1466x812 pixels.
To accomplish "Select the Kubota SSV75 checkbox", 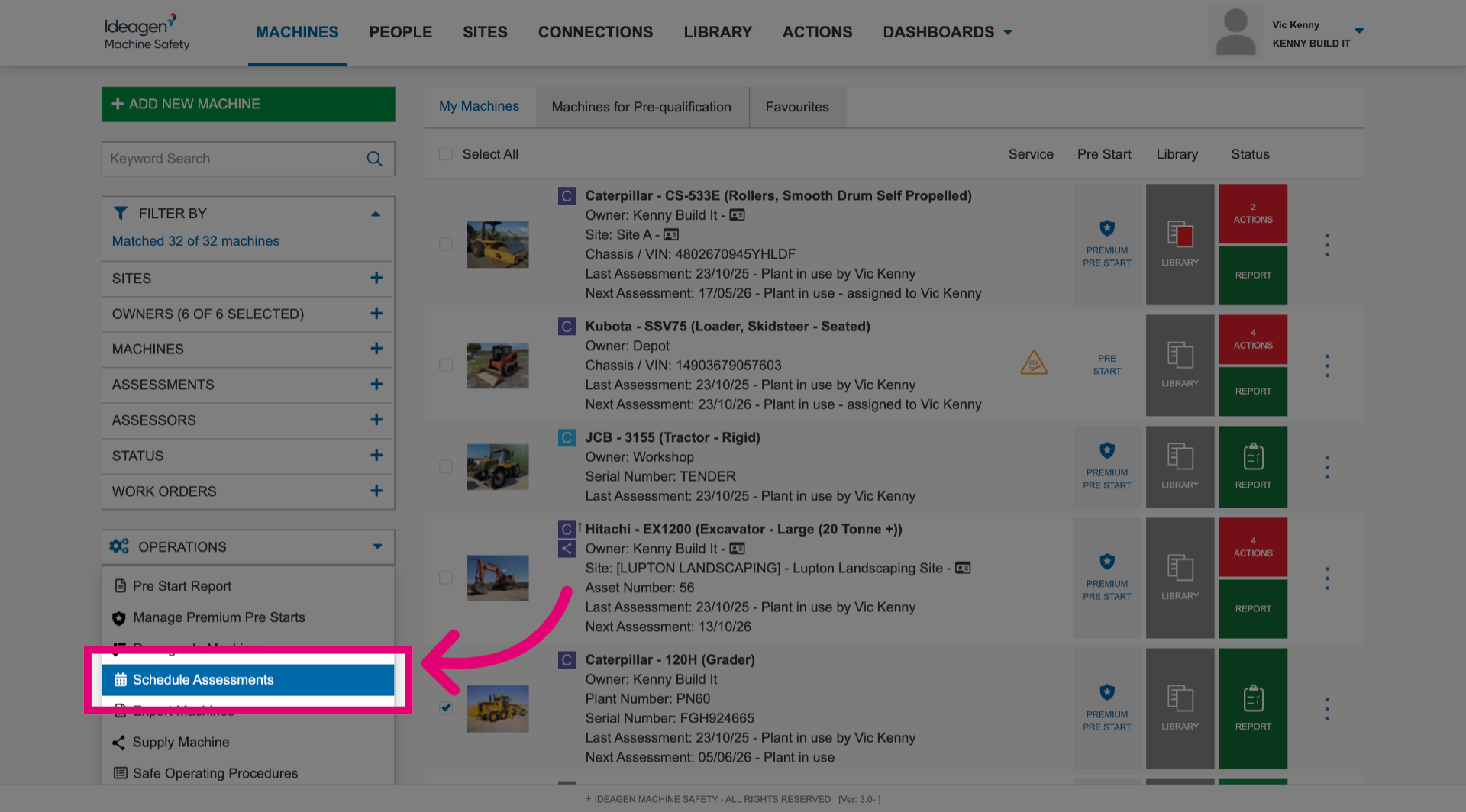I will point(446,365).
